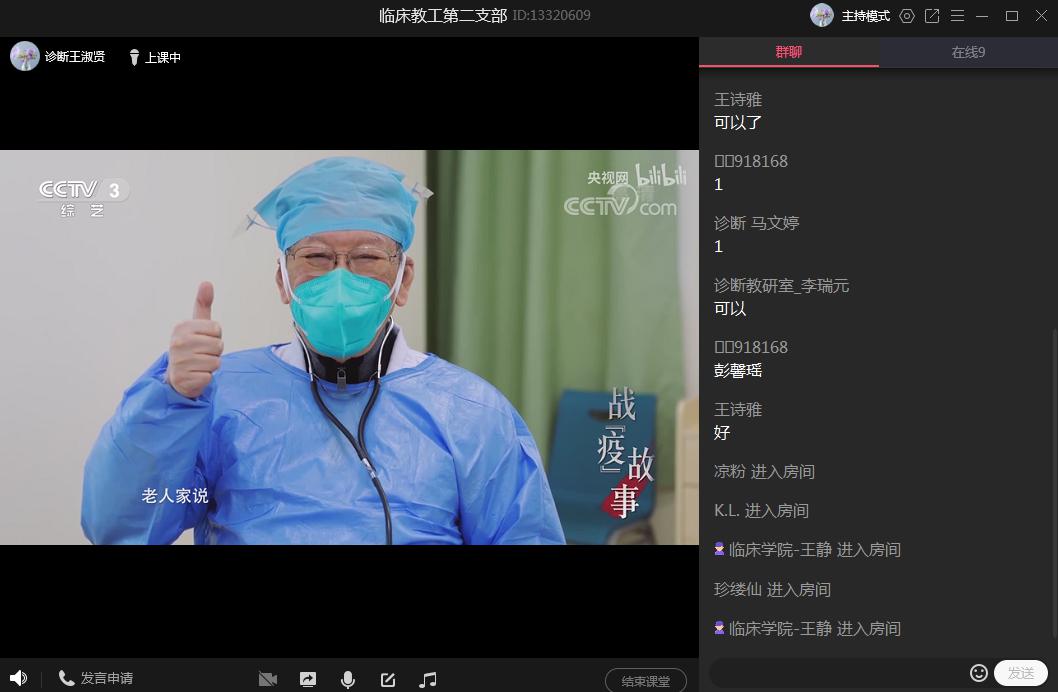Open the hexagon settings icon
Viewport: 1058px width, 692px height.
(907, 16)
